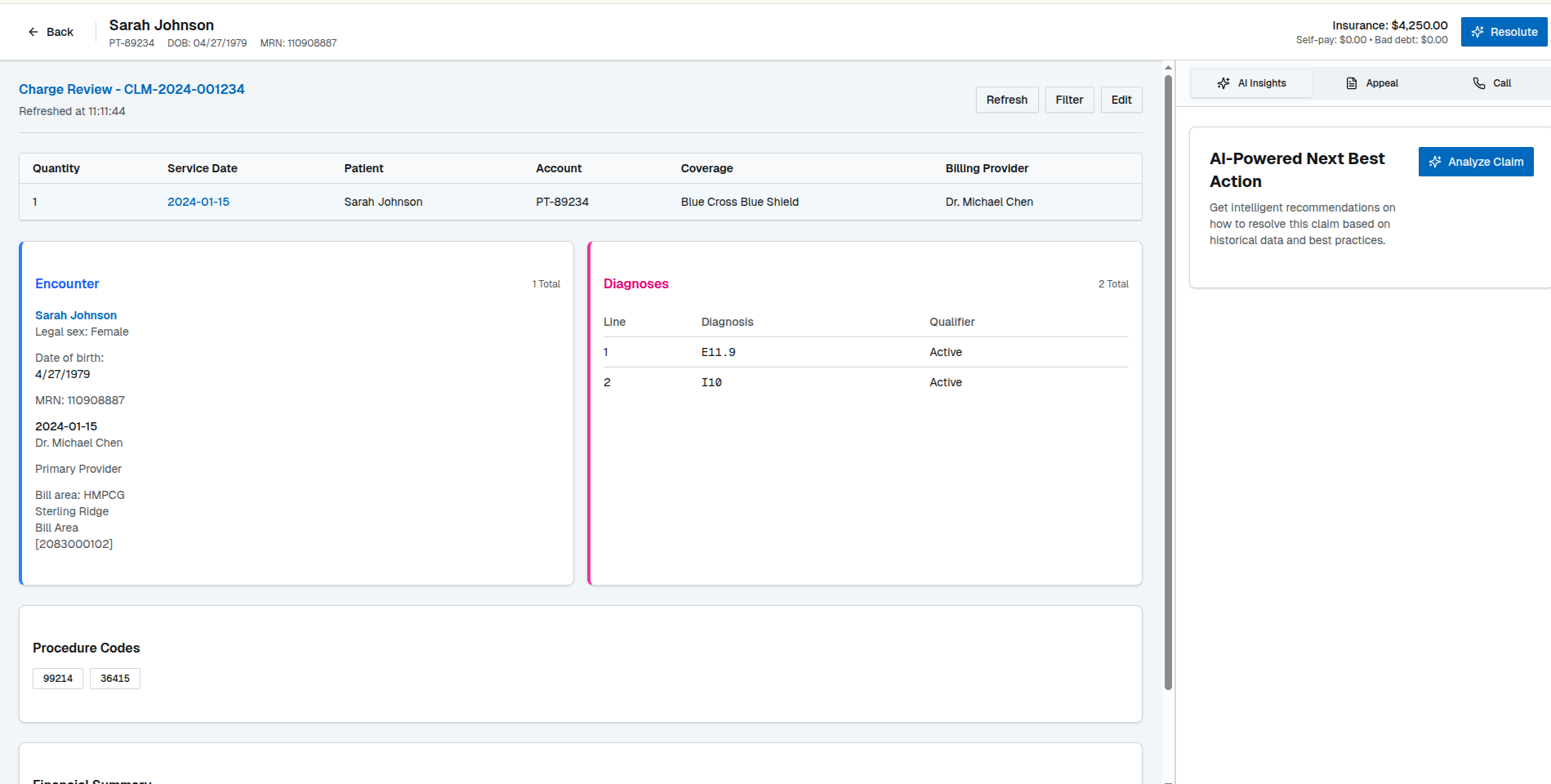
Task: Click the Active qualifier for I10
Action: click(946, 382)
